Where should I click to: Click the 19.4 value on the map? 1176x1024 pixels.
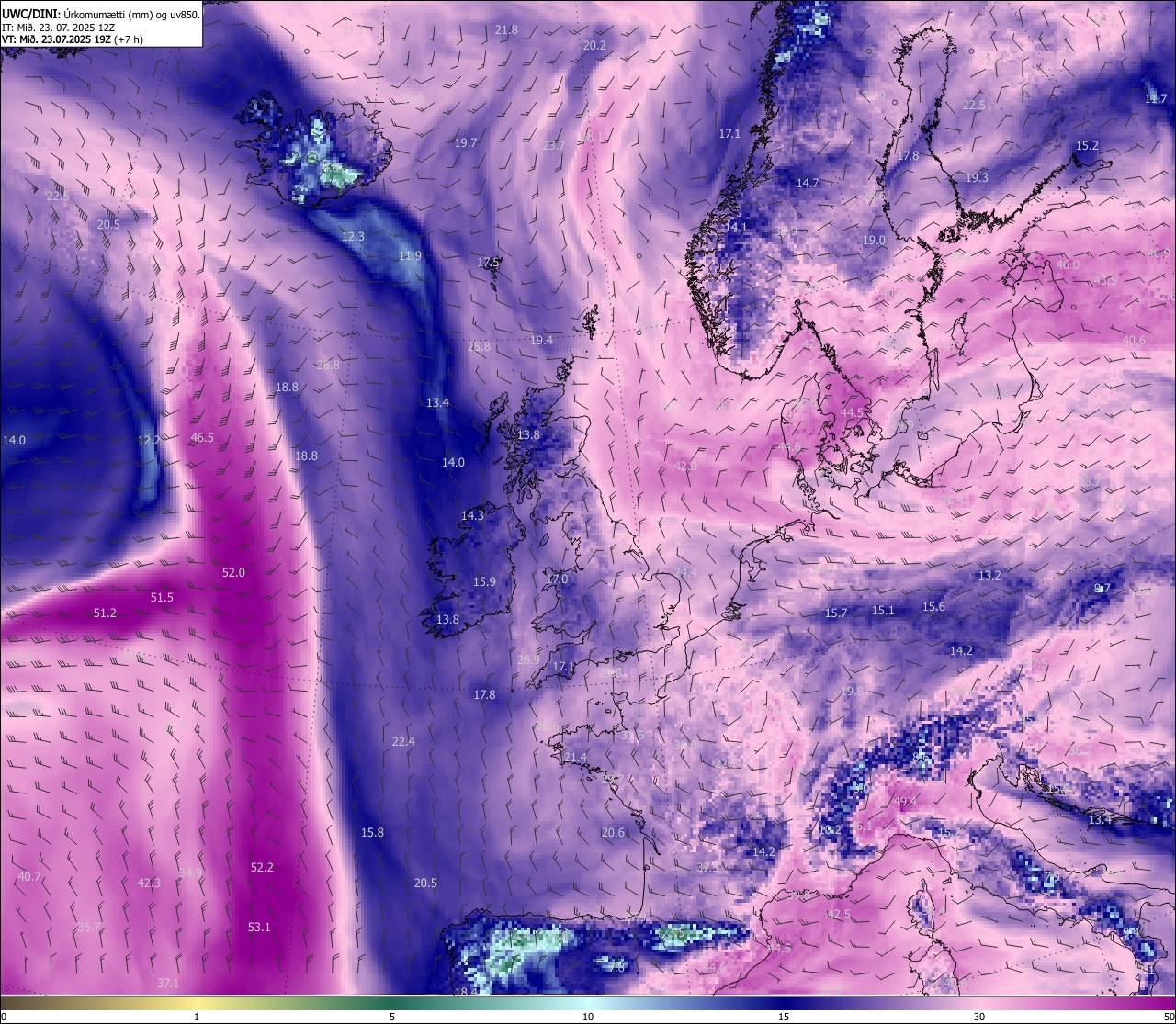[x=541, y=340]
